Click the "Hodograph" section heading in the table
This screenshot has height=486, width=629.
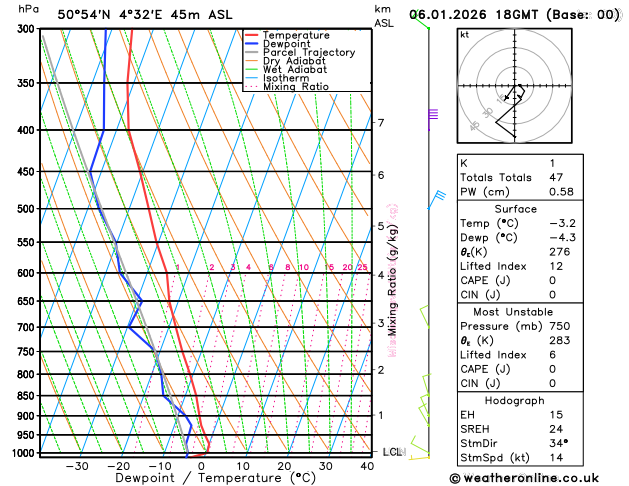(515, 401)
